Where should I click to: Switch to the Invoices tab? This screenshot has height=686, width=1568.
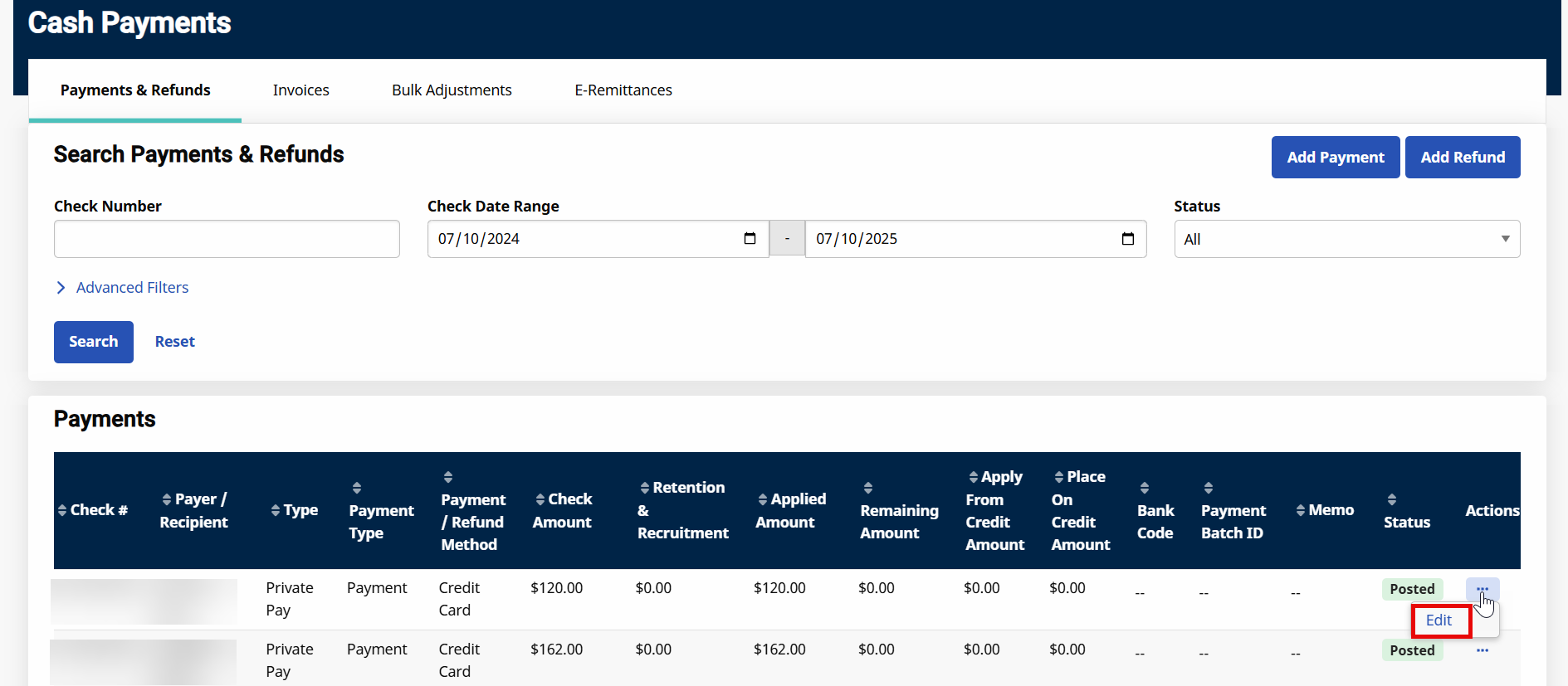[x=300, y=90]
